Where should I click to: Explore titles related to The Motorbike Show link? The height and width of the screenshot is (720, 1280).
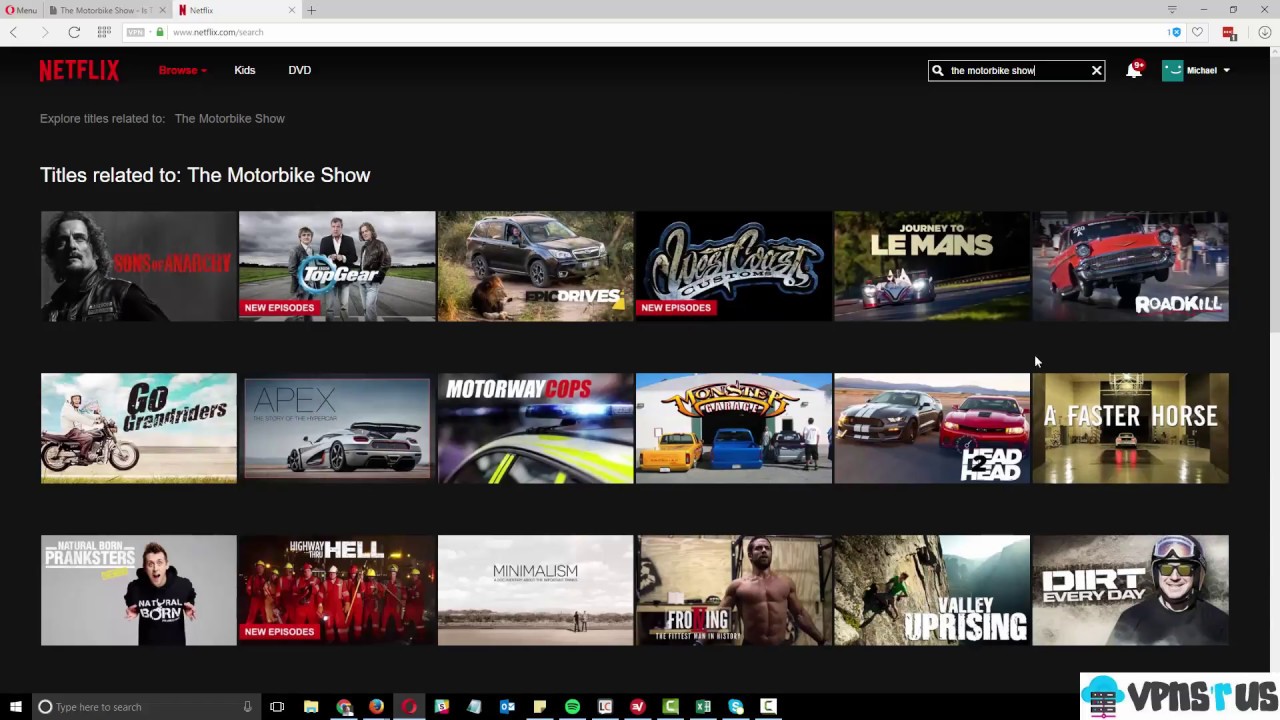tap(230, 118)
